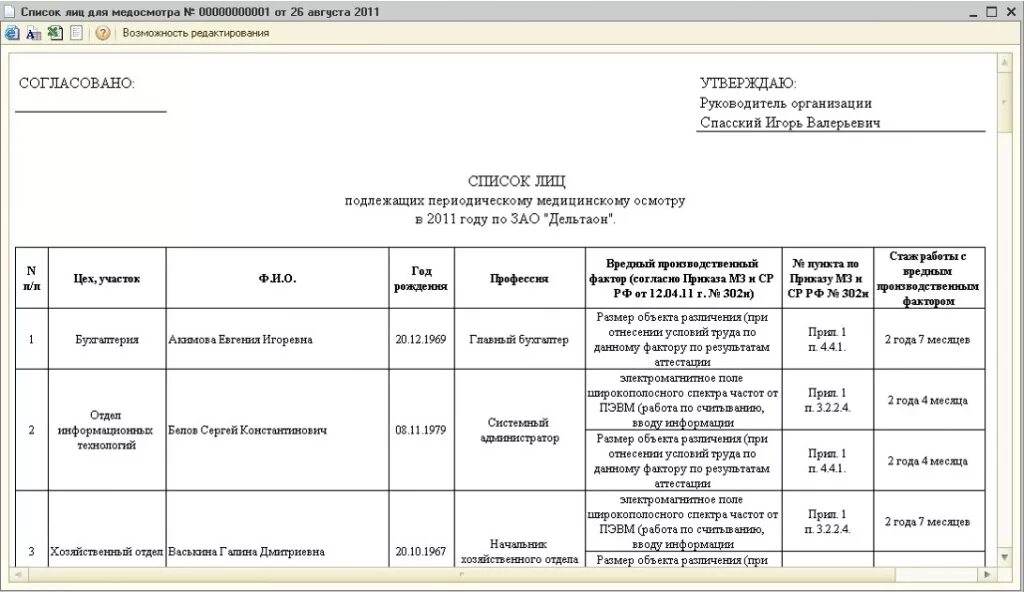Click Белов's 'электромагнитное поле' factor cell
This screenshot has width=1024, height=592.
point(683,400)
